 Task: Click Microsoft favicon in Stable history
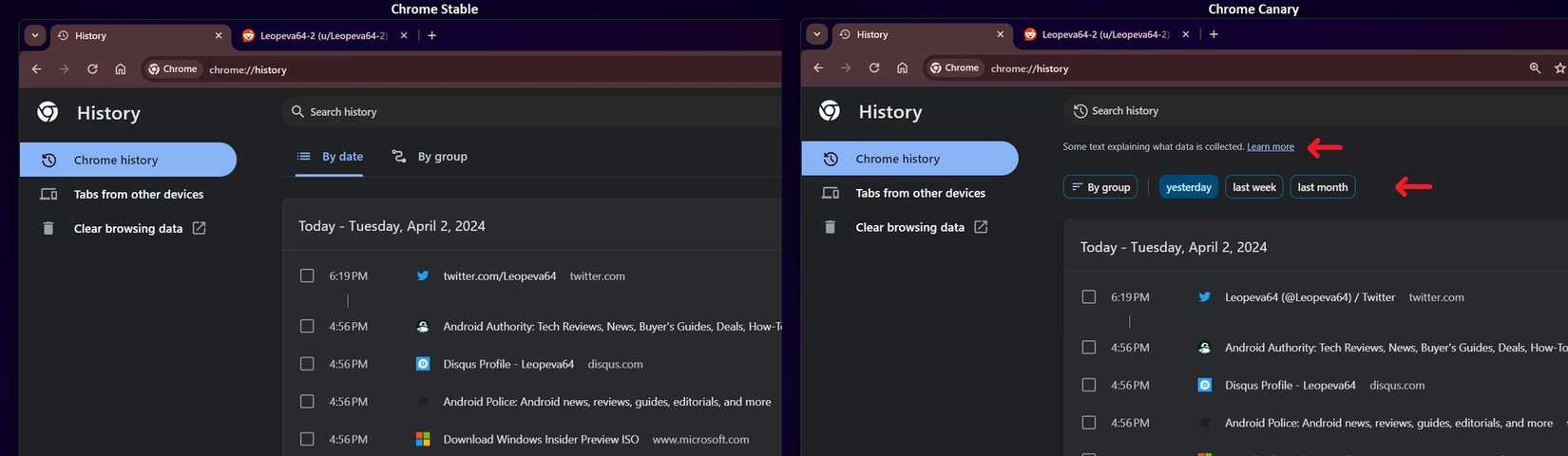pos(423,439)
